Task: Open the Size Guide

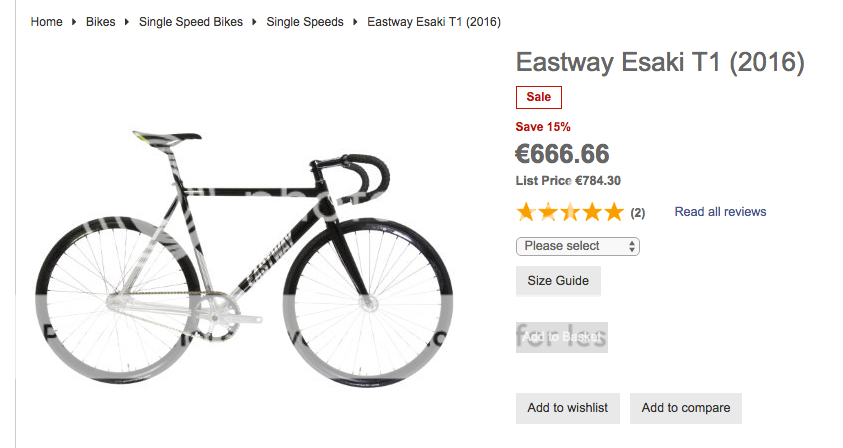Action: pyautogui.click(x=558, y=281)
